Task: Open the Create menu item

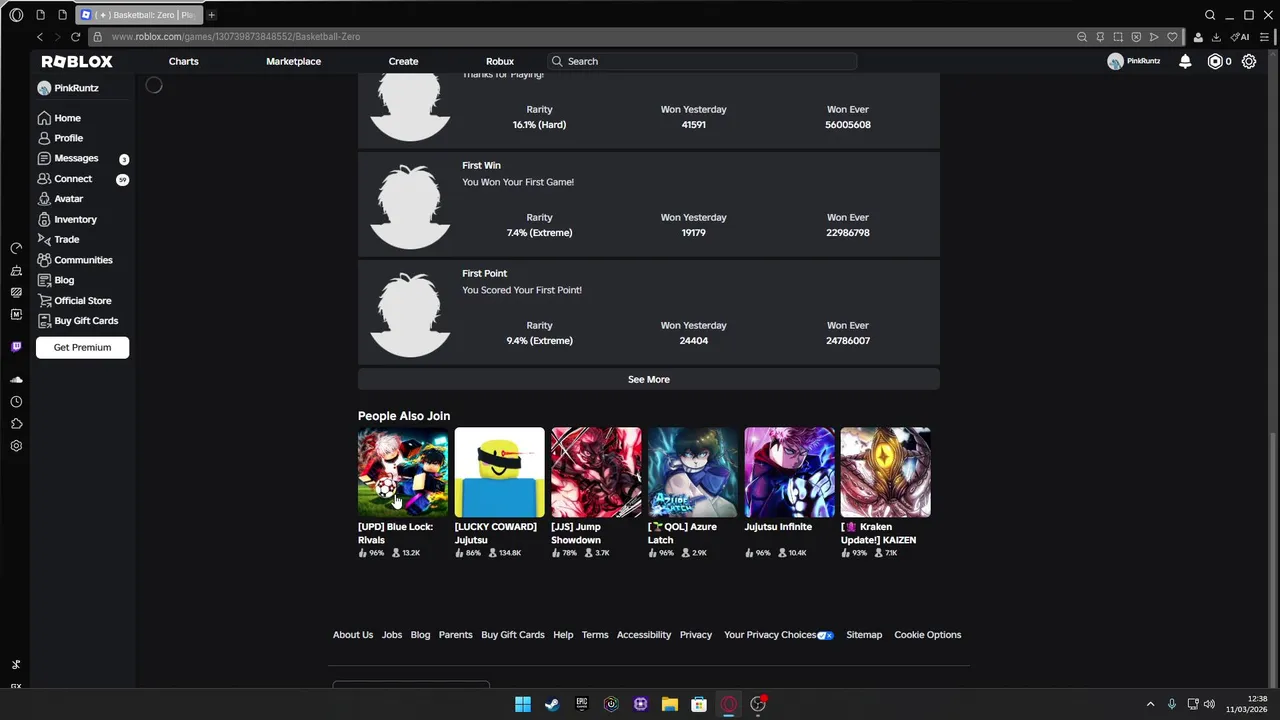Action: [403, 61]
